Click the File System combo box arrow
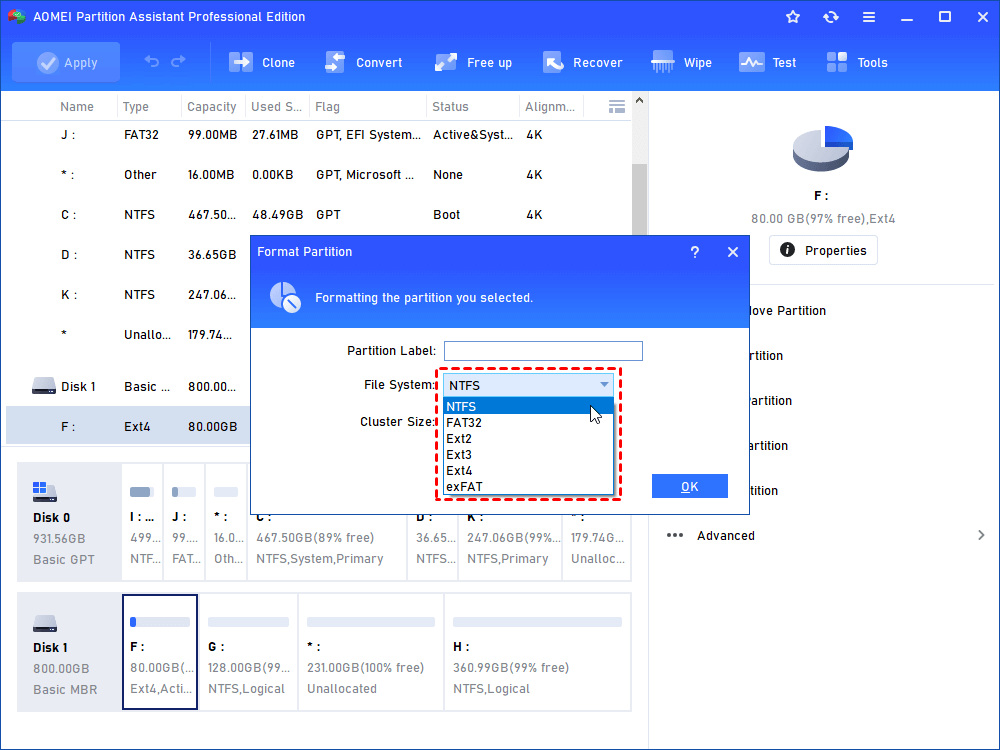This screenshot has height=750, width=1000. click(604, 385)
